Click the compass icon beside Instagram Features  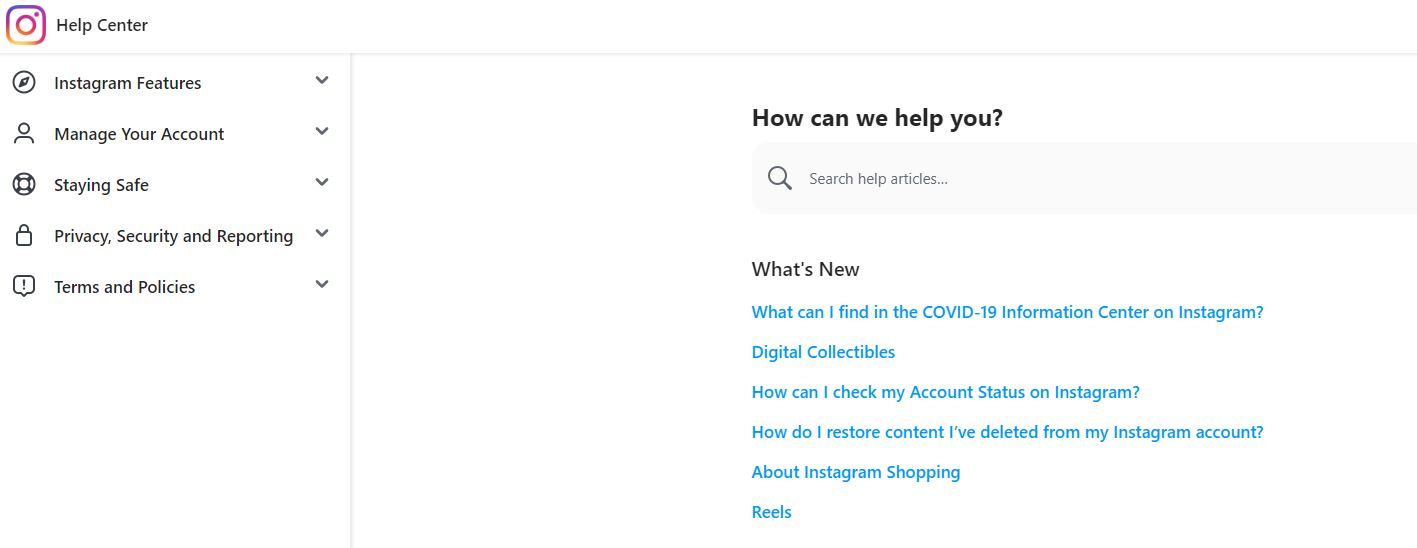[x=24, y=83]
